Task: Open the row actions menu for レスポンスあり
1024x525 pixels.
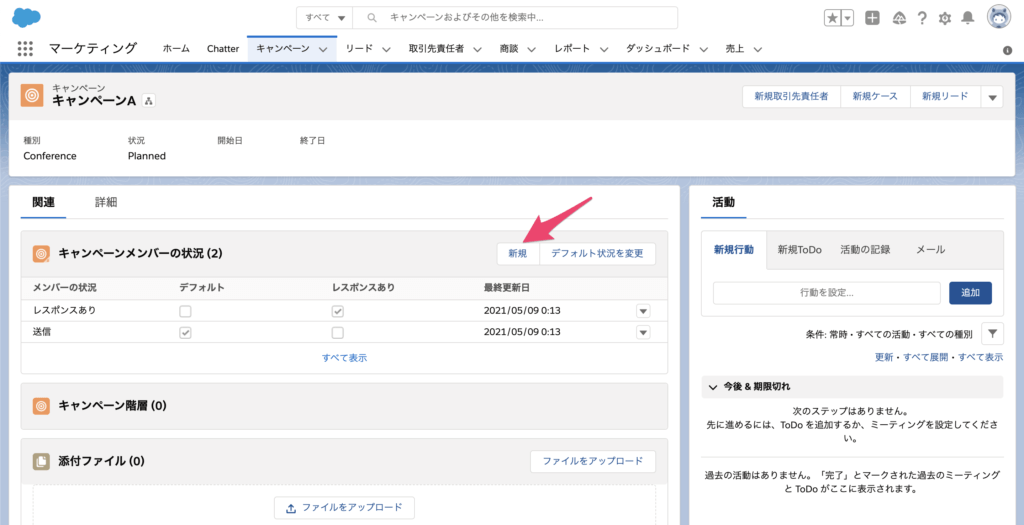Action: (x=643, y=311)
